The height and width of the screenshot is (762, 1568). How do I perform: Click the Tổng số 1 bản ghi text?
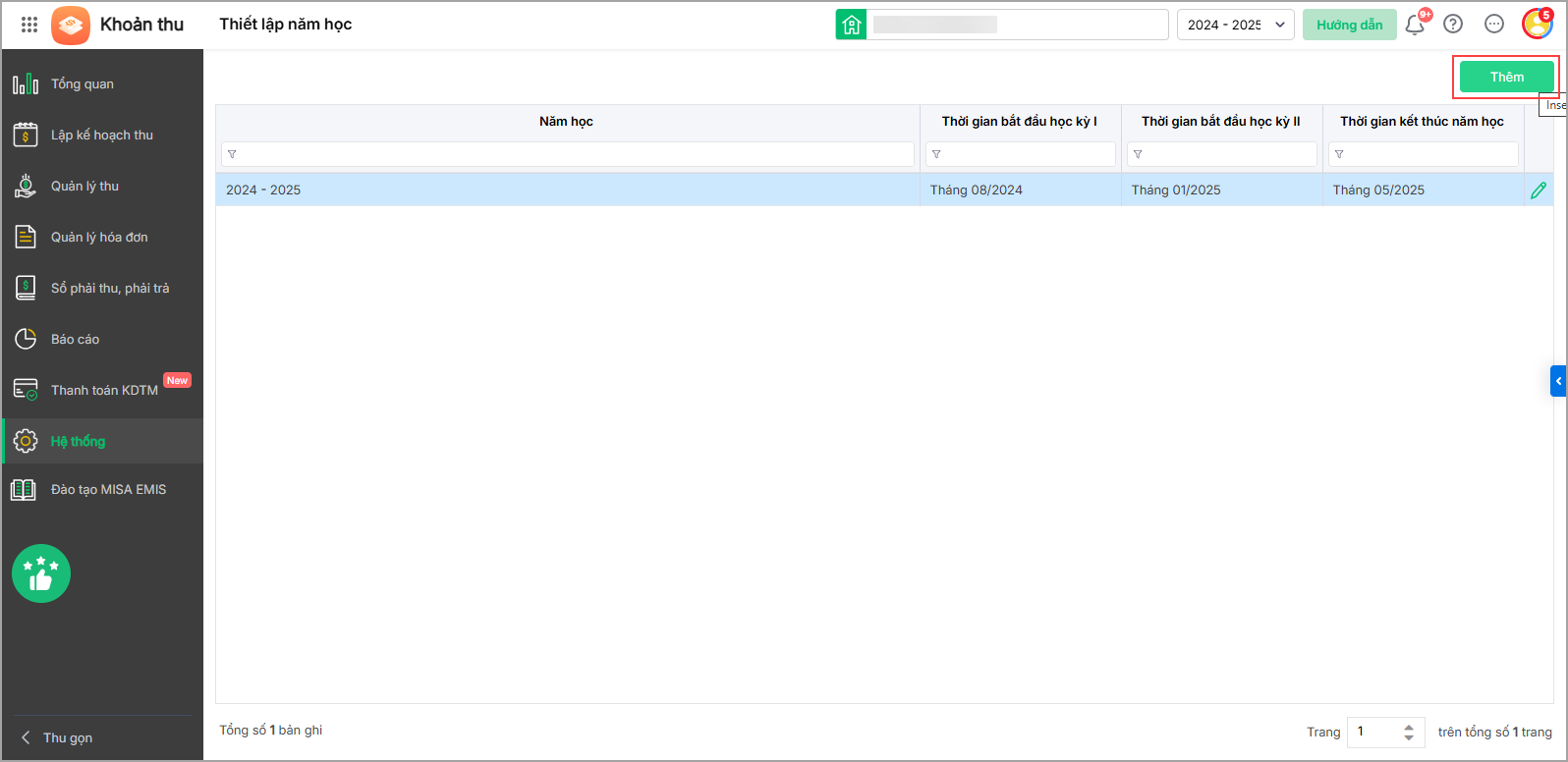point(271,731)
